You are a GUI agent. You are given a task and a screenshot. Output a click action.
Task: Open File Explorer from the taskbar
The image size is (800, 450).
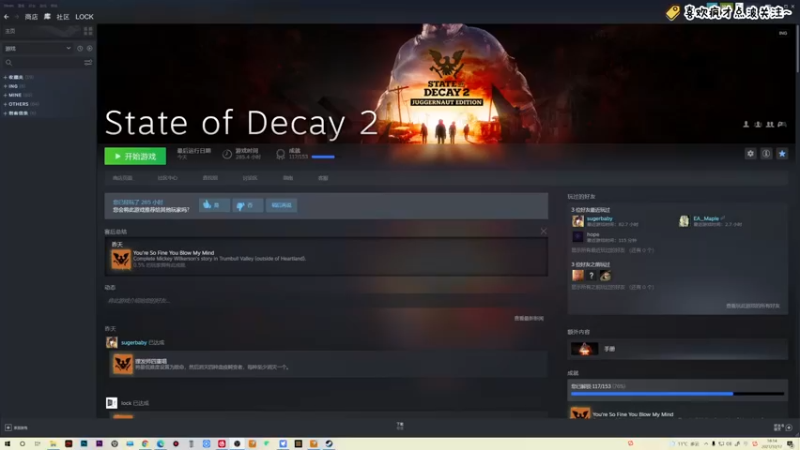53,444
